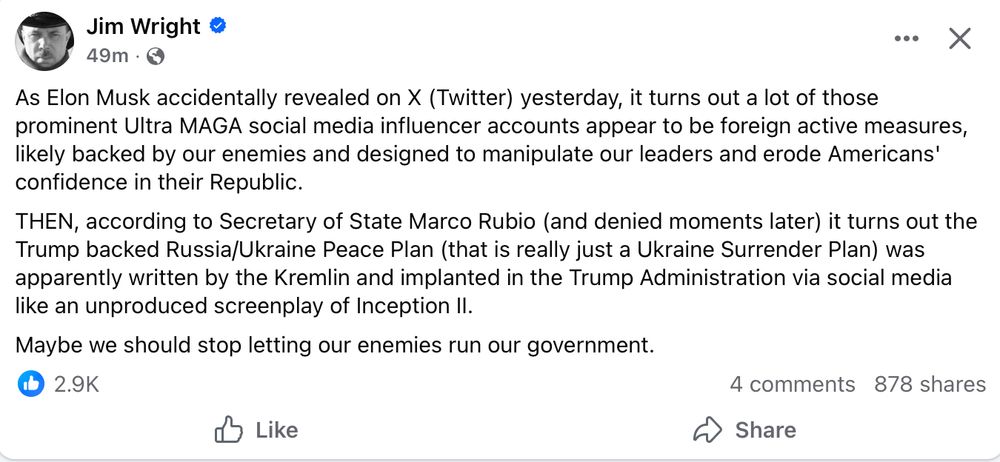1000x462 pixels.
Task: Close the post with the X button
Action: (x=959, y=38)
